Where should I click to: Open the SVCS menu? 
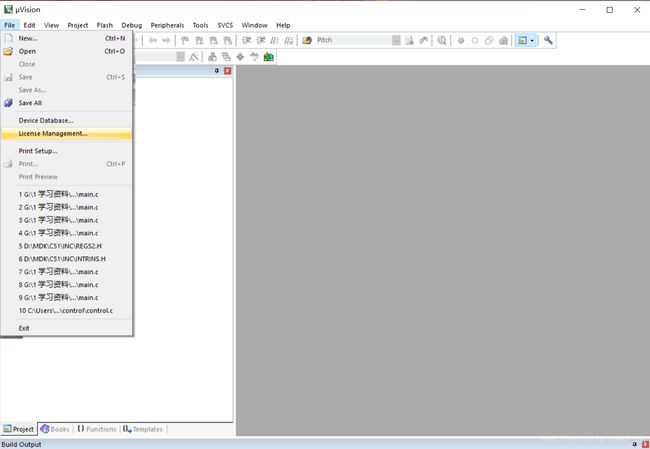tap(225, 25)
